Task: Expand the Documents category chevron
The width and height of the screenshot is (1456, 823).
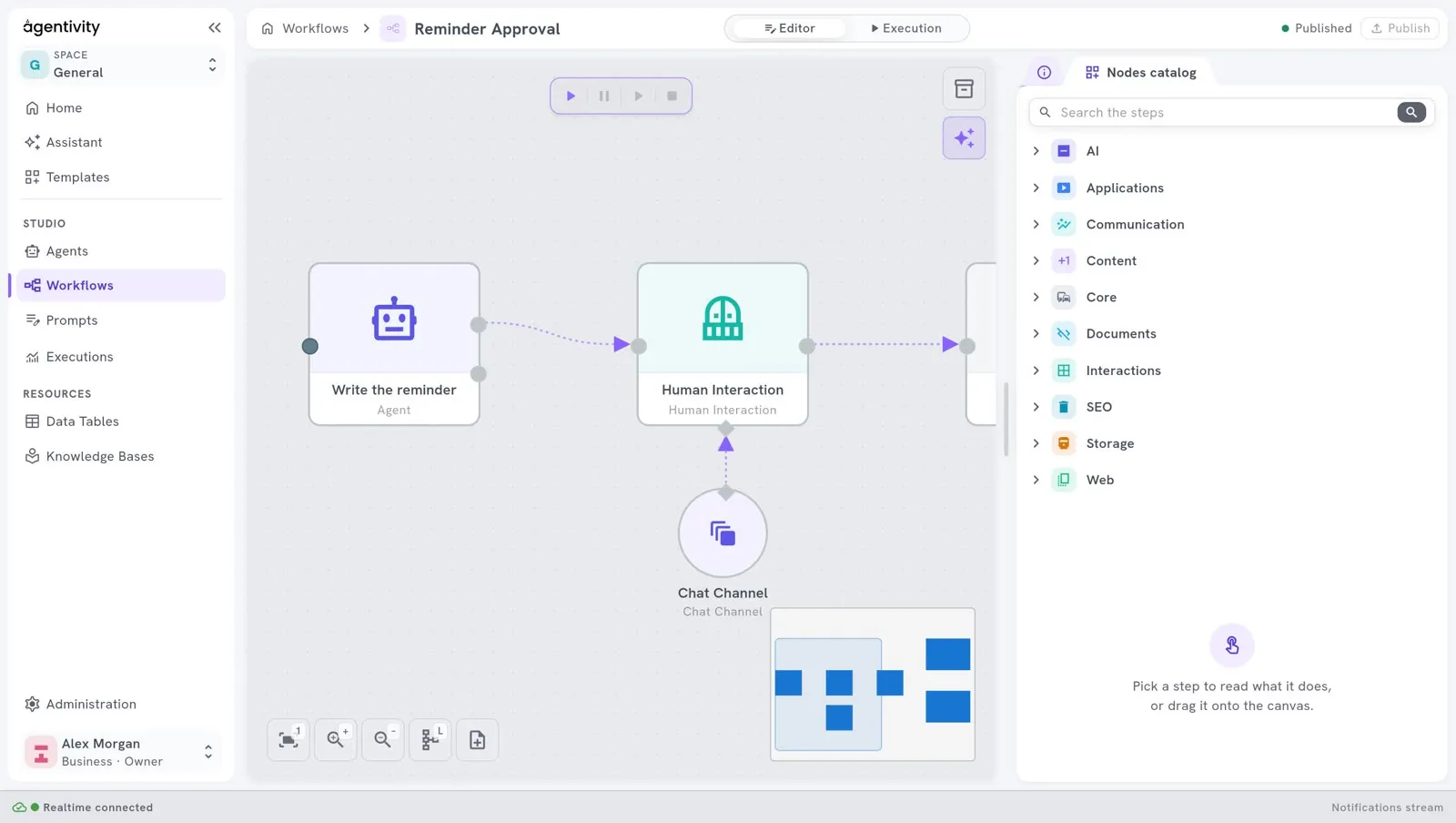Action: pos(1036,333)
